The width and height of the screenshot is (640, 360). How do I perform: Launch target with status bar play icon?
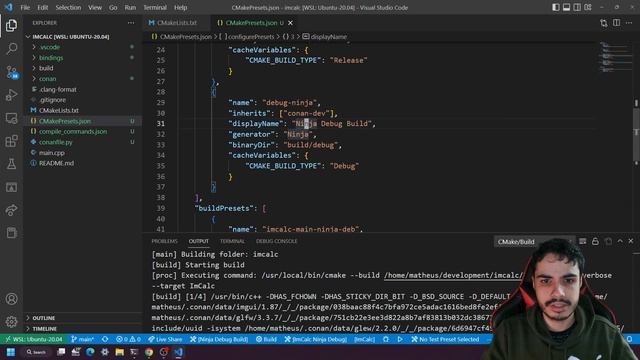pos(400,339)
